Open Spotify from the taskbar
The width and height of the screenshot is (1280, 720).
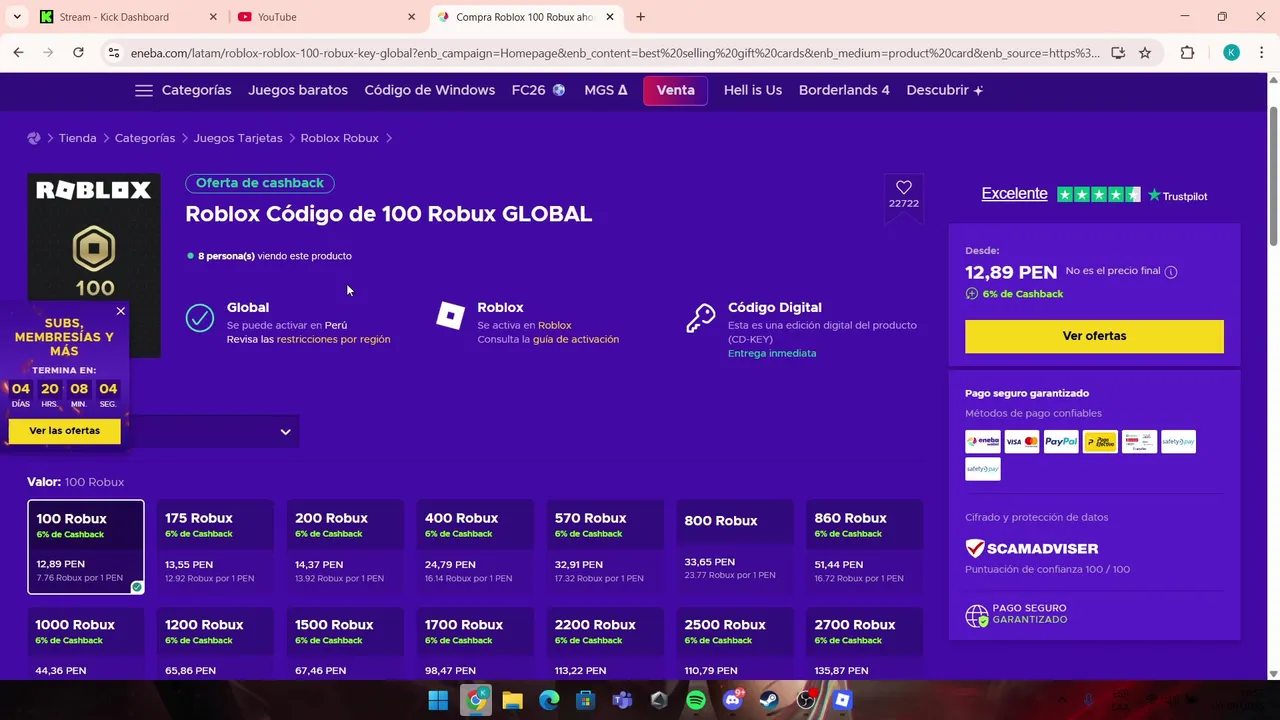pyautogui.click(x=696, y=701)
